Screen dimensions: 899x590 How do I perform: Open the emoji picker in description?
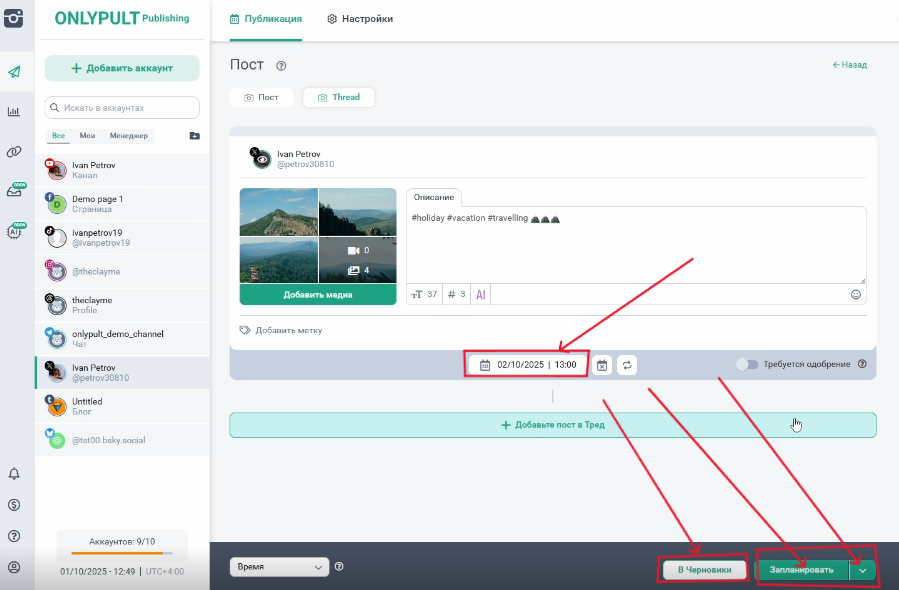(x=855, y=295)
